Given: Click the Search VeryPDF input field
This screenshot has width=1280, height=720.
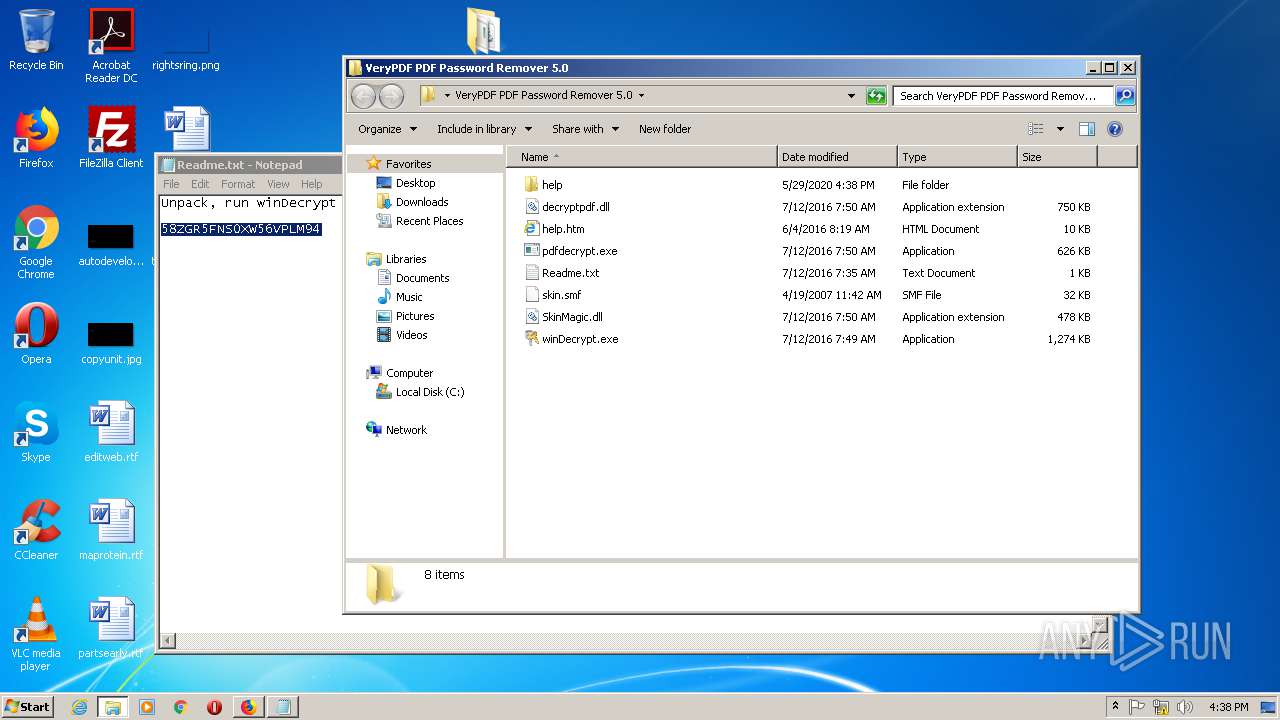Looking at the screenshot, I should [x=1003, y=96].
